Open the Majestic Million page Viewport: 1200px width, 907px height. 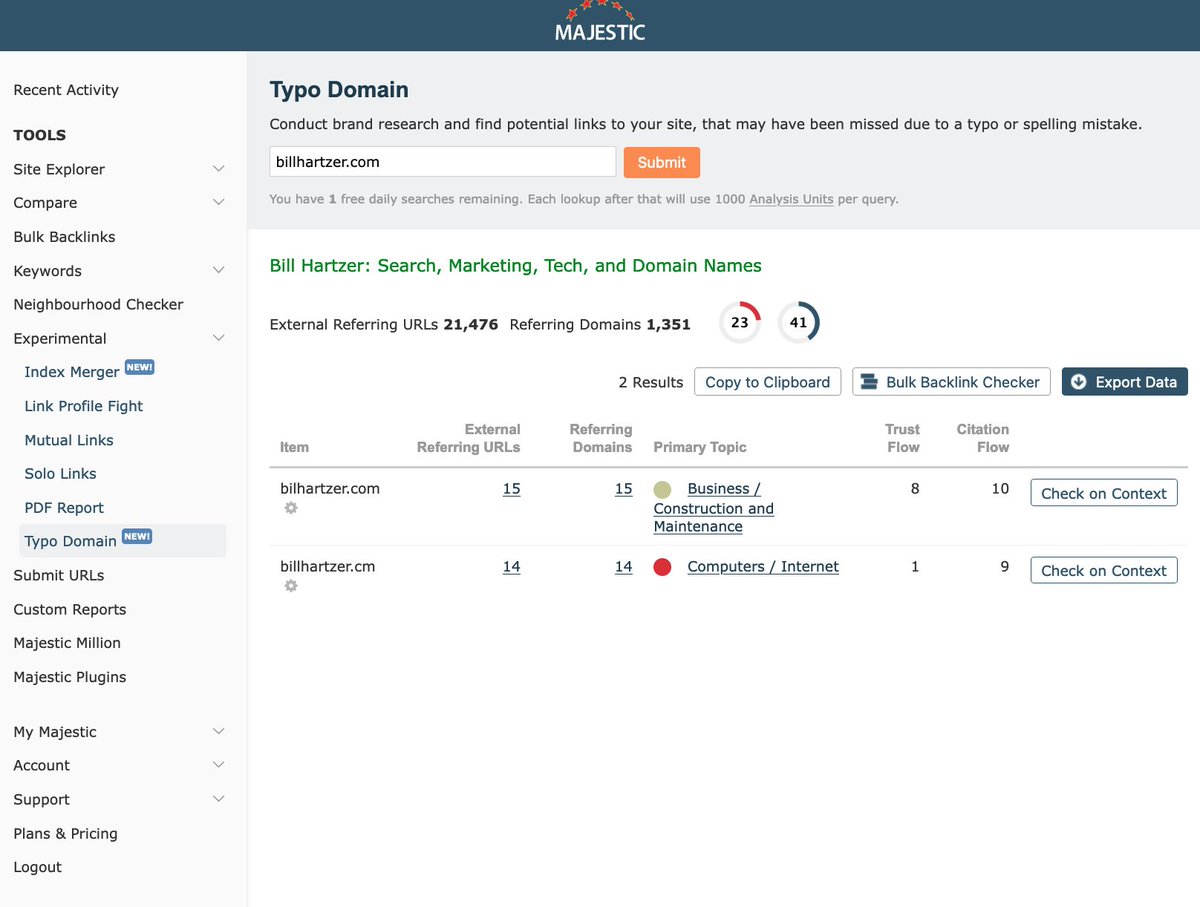click(66, 643)
